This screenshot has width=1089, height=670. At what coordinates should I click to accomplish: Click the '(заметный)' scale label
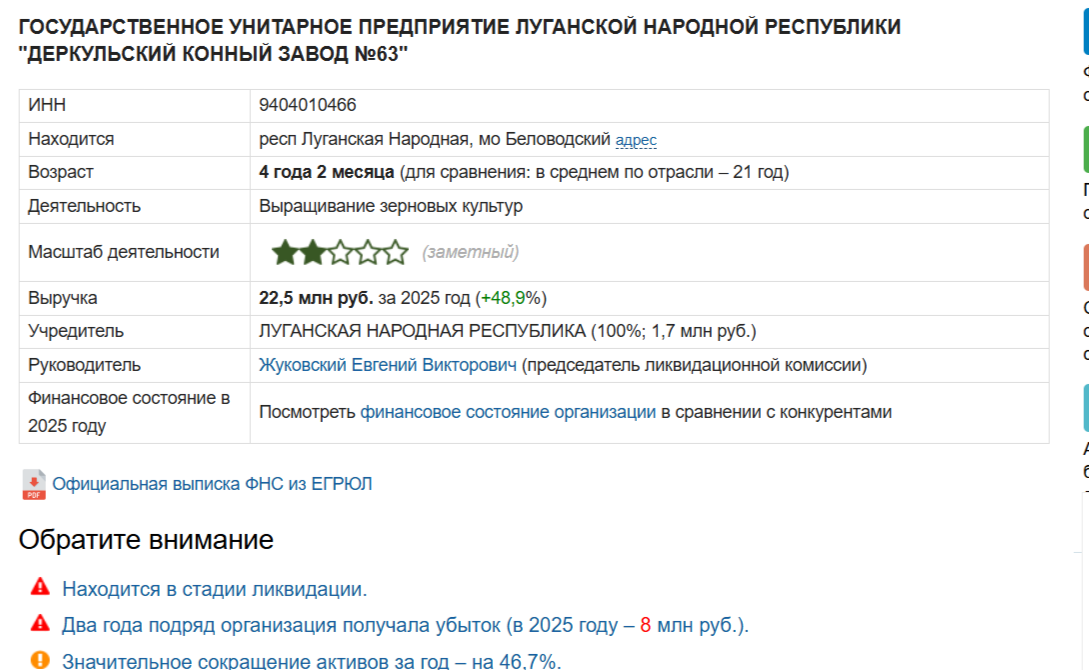pos(470,253)
